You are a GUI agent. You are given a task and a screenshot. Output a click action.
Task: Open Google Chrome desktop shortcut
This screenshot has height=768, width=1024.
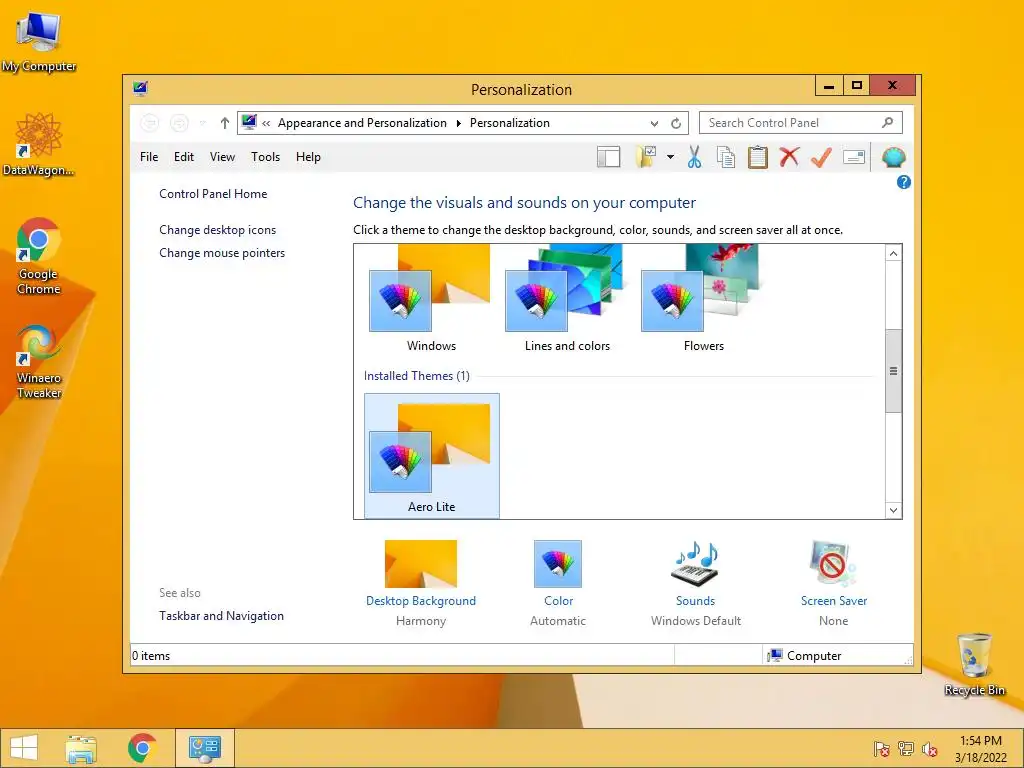[x=39, y=256]
